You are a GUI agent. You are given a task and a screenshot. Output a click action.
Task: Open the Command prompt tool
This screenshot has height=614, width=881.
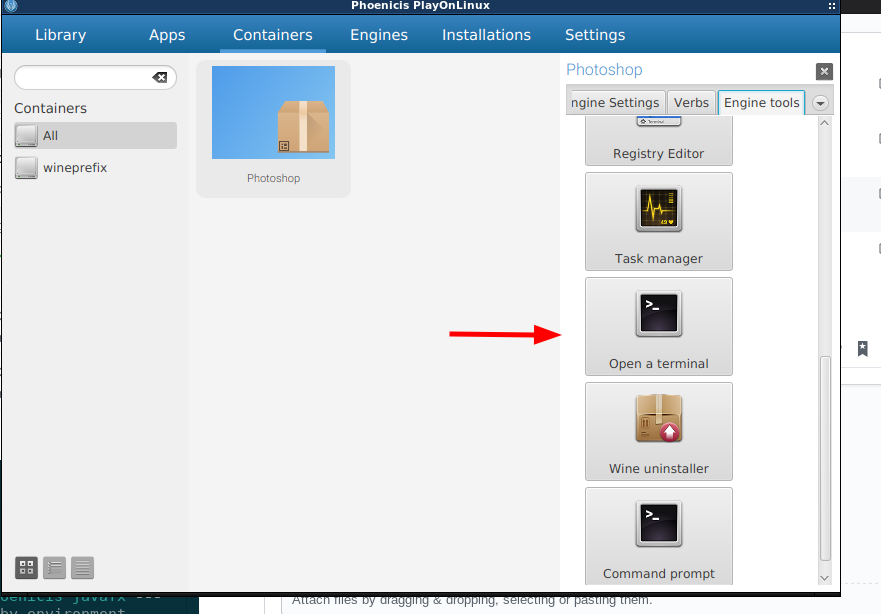659,536
